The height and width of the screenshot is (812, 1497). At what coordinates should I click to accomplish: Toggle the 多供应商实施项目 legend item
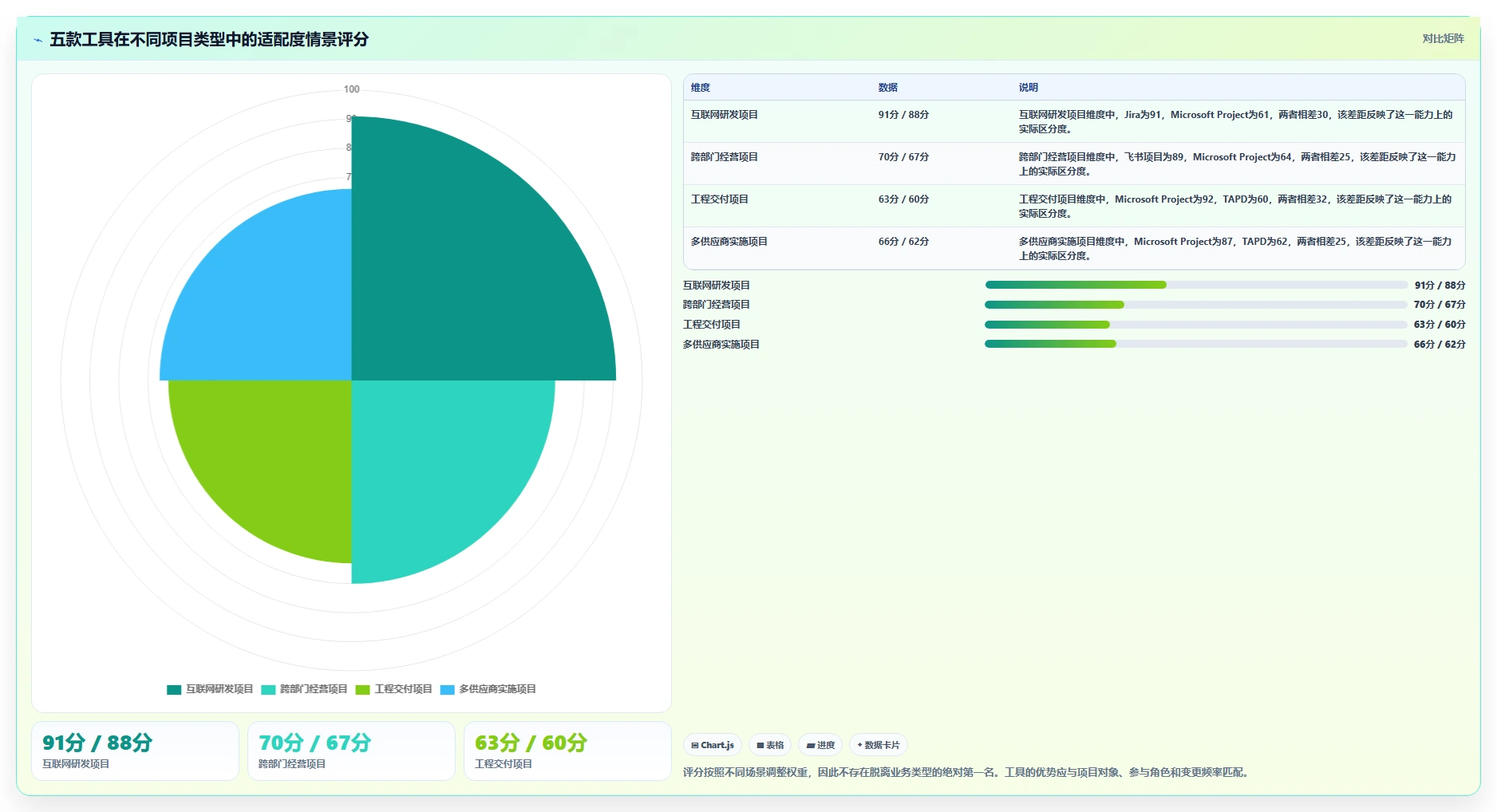tap(488, 689)
